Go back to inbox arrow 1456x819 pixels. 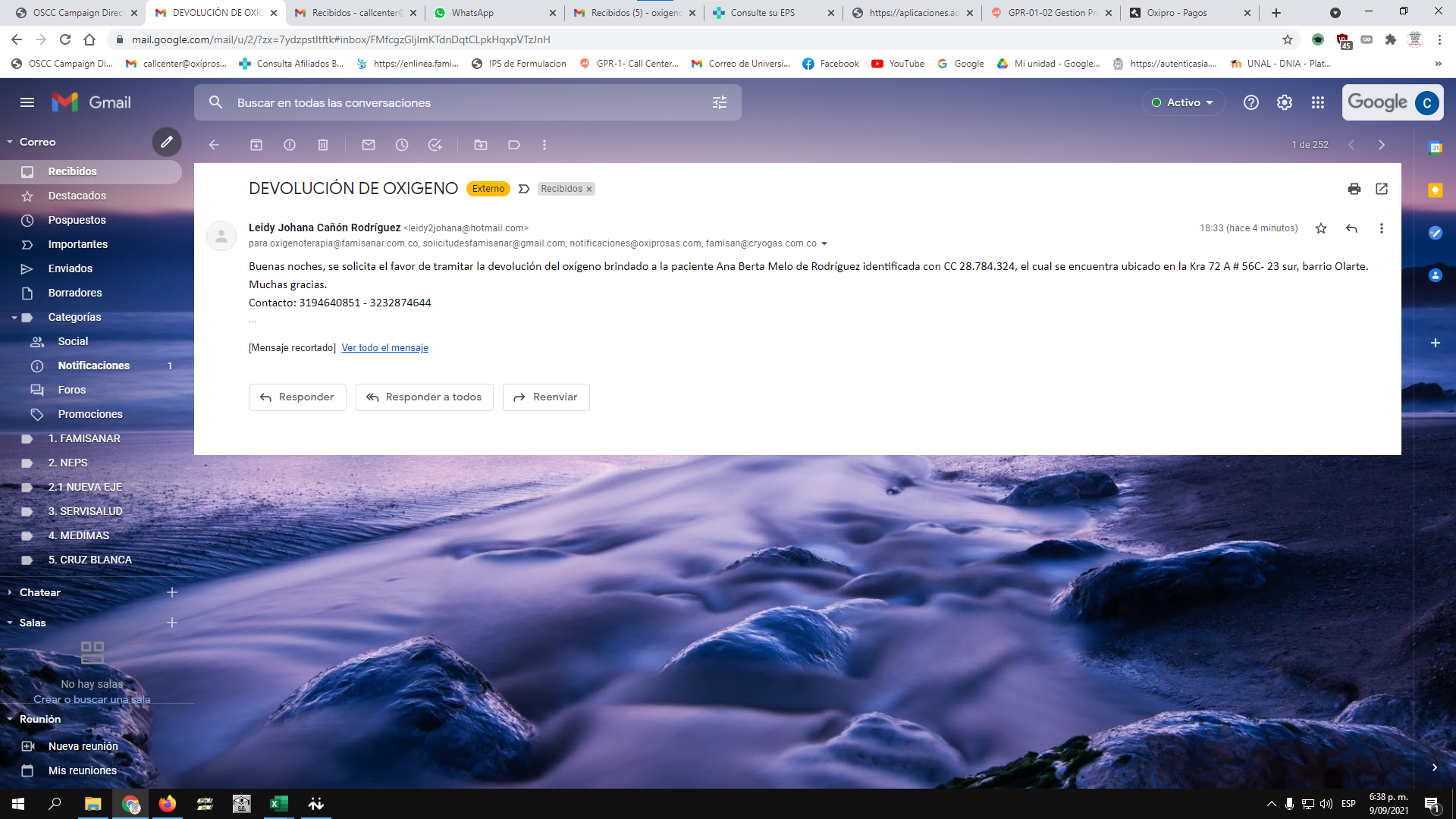pos(214,145)
